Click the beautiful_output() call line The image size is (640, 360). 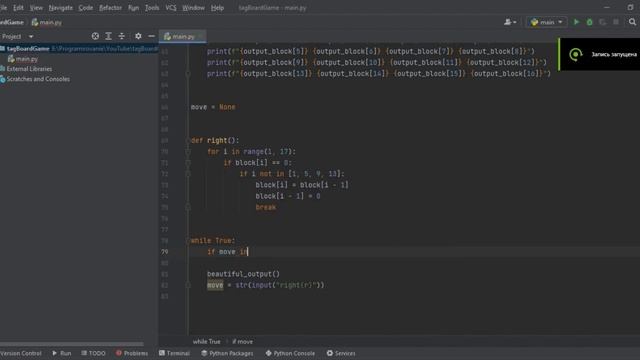[x=243, y=274]
